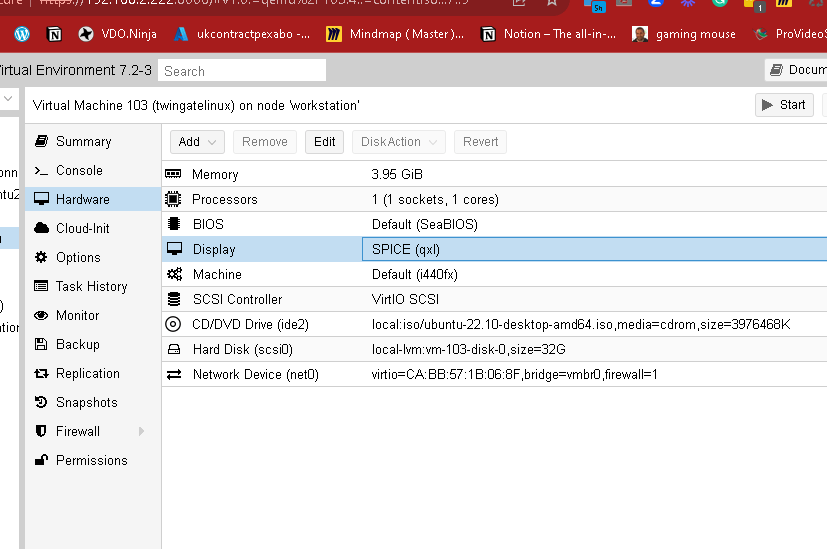Open the Task History tab
The height and width of the screenshot is (549, 827).
click(x=93, y=286)
